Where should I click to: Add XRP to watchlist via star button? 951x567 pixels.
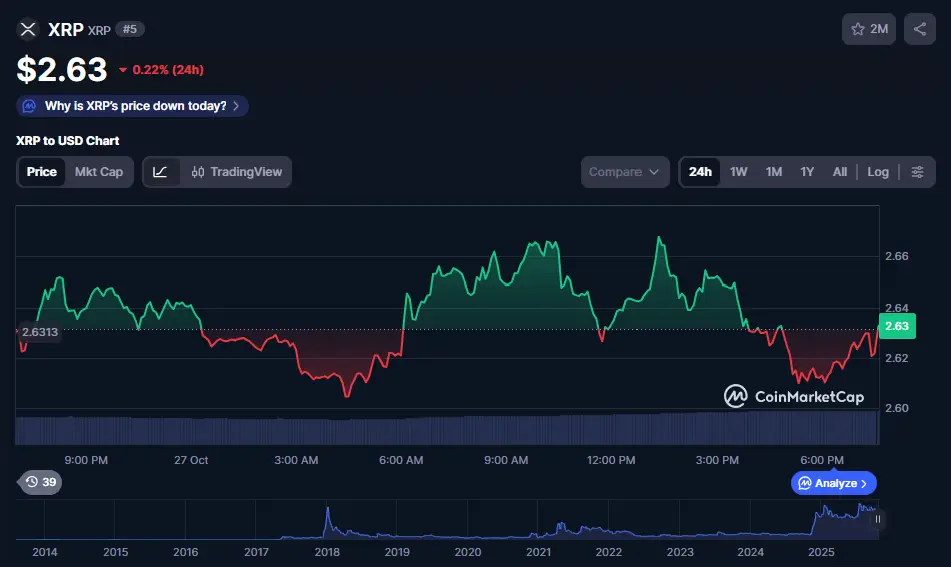869,29
